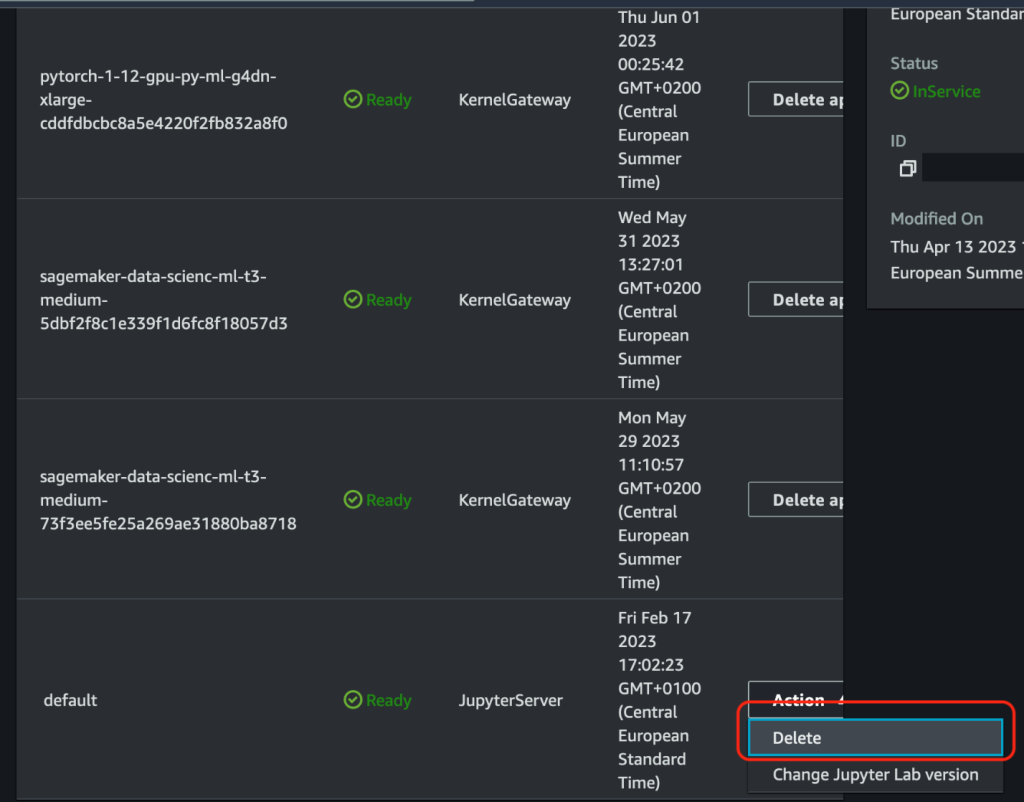
Task: Copy the ID using the copy icon
Action: tap(907, 169)
